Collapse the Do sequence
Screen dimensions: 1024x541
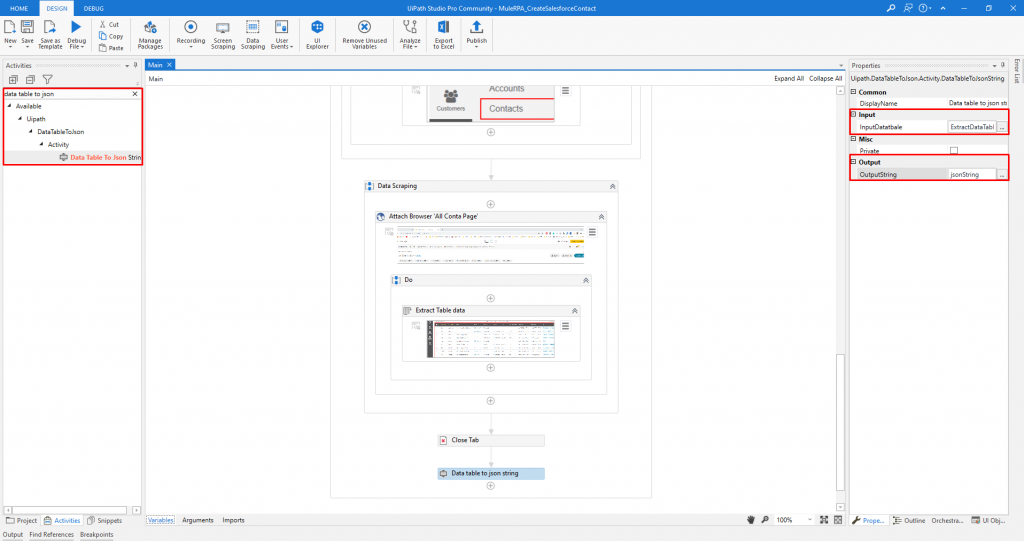coord(586,280)
